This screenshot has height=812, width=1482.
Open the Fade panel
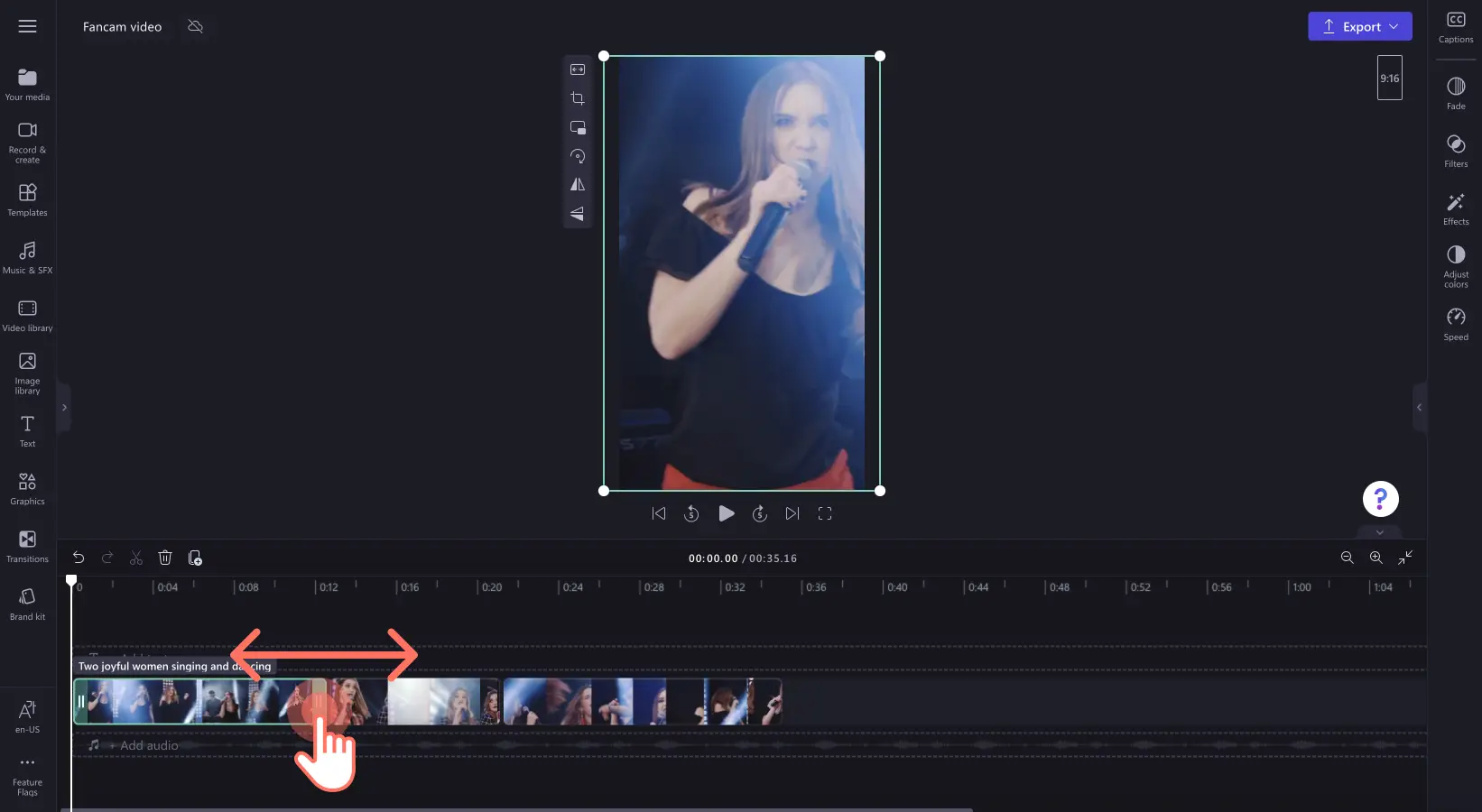tap(1456, 94)
